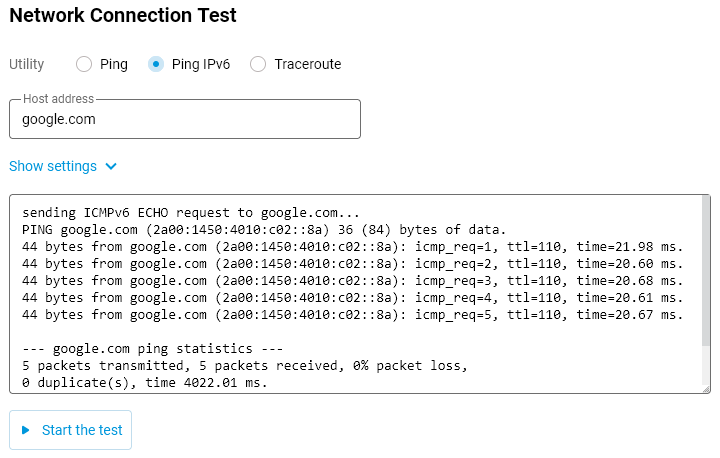Select the Ping IPv6 radio button
The width and height of the screenshot is (720, 458).
(x=156, y=64)
